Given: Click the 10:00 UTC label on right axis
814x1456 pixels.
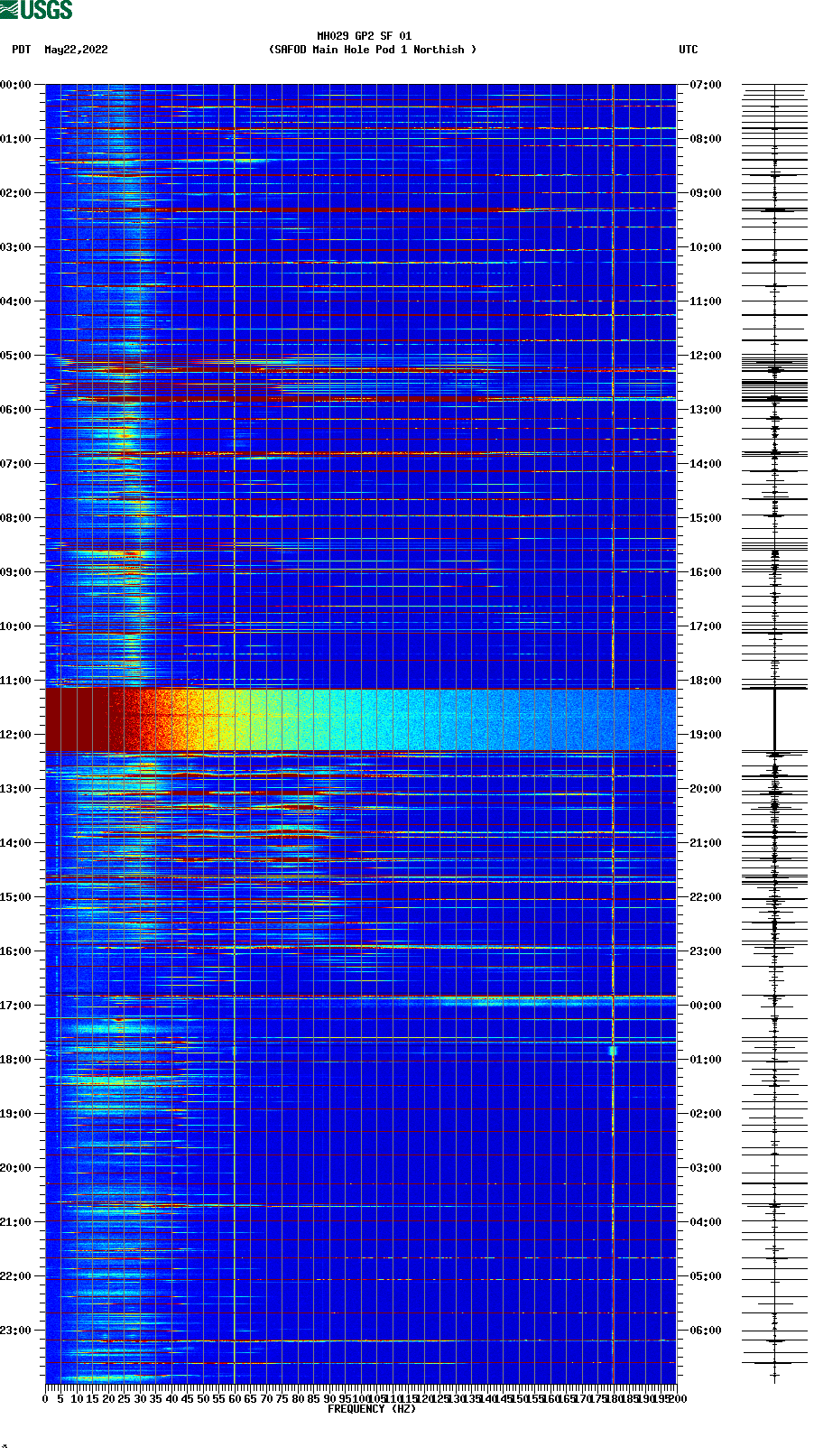Looking at the screenshot, I should 706,247.
